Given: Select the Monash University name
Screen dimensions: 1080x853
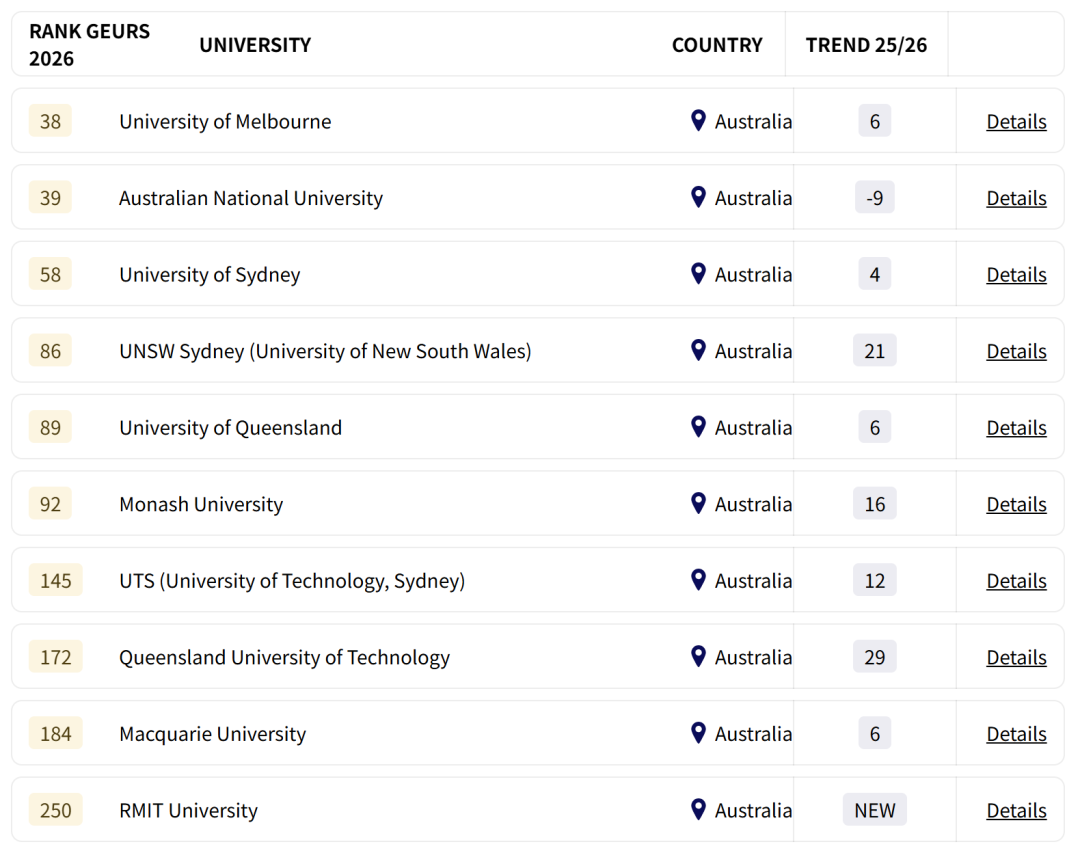Looking at the screenshot, I should pyautogui.click(x=201, y=505).
